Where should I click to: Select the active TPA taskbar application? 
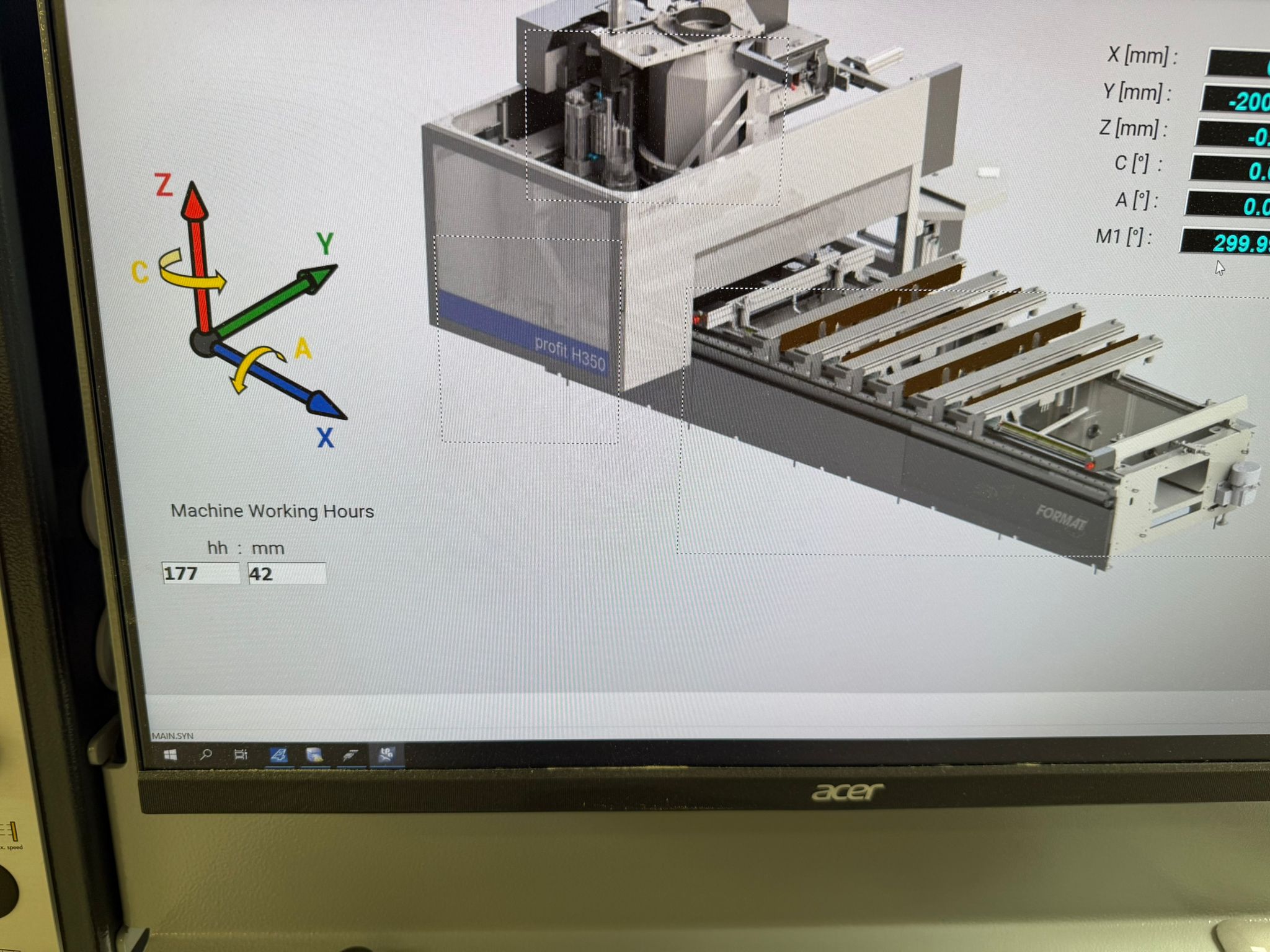coord(387,754)
